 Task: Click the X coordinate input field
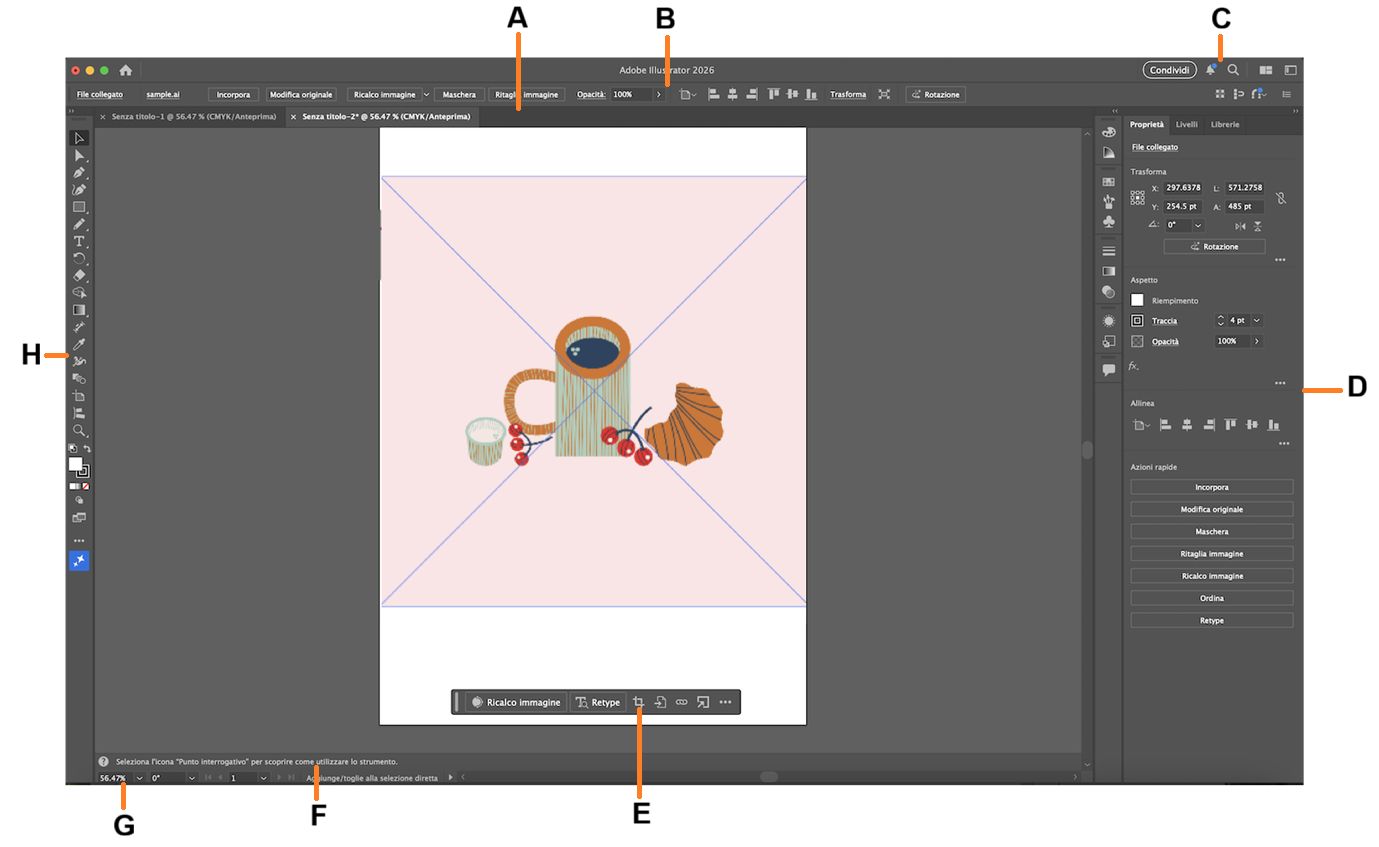[x=1182, y=188]
